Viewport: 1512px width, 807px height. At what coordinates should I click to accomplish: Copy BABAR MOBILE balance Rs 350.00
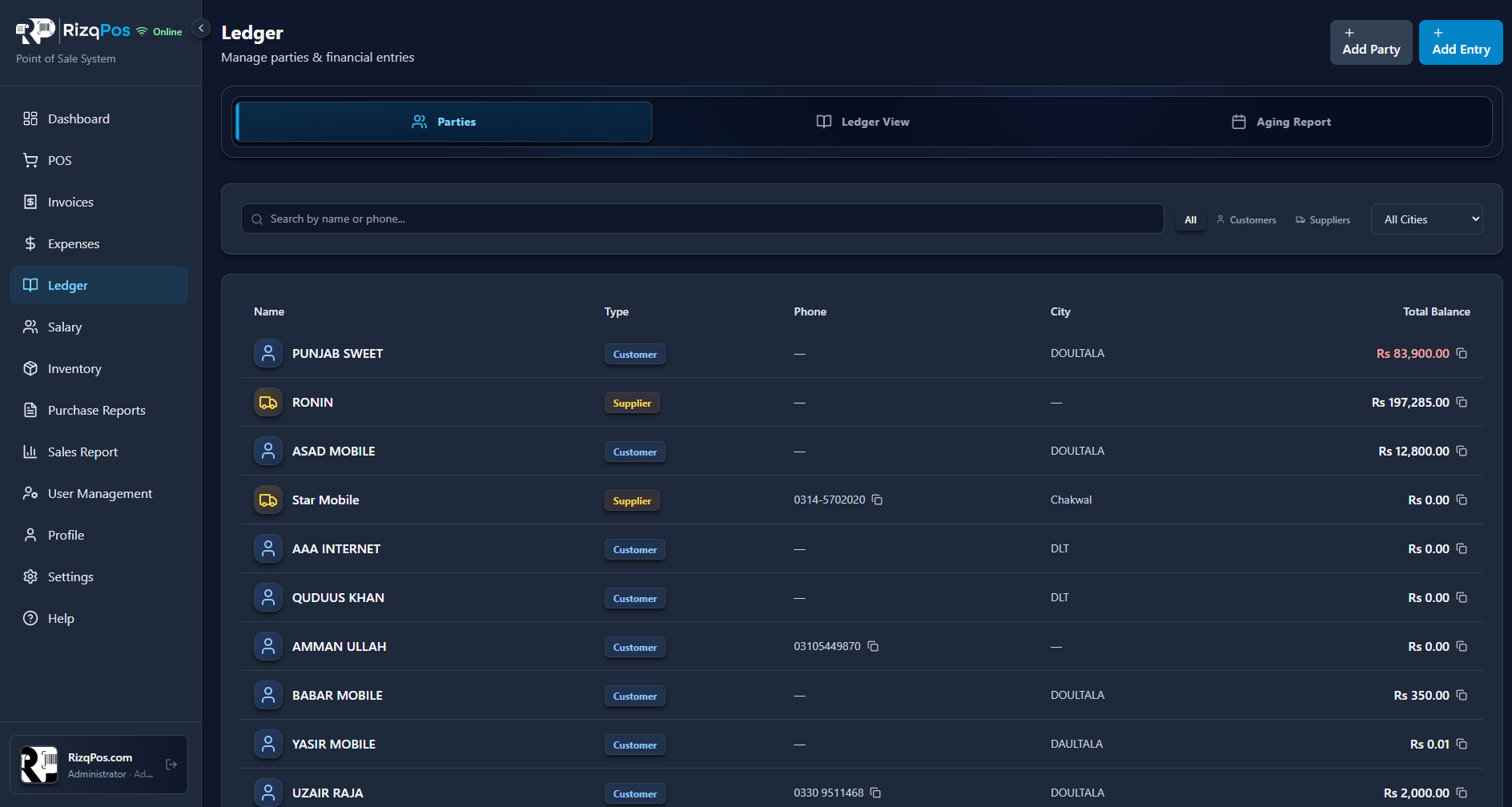[x=1462, y=695]
